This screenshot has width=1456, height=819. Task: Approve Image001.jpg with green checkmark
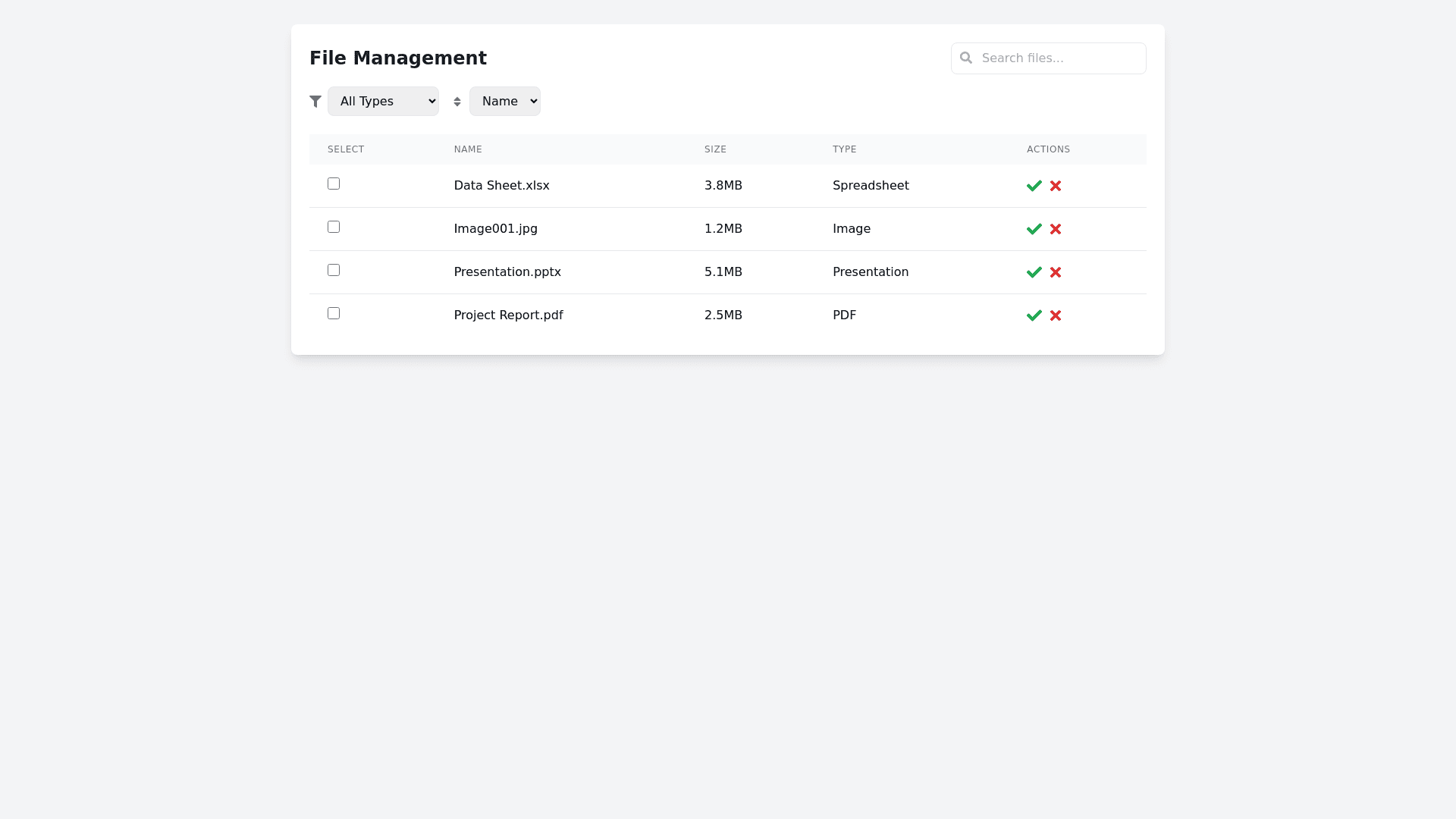pos(1034,229)
